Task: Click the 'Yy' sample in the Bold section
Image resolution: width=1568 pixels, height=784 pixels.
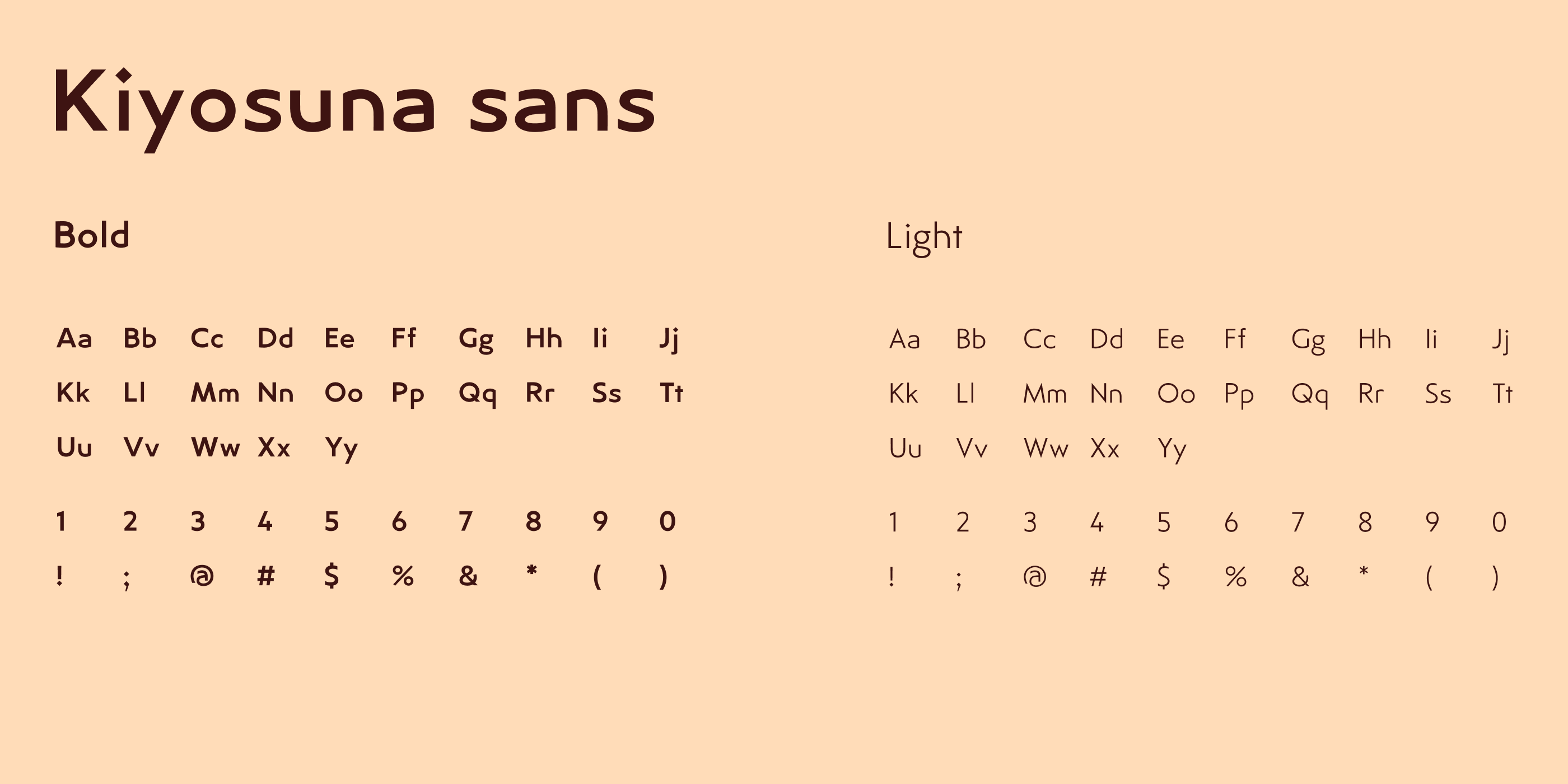Action: click(342, 449)
